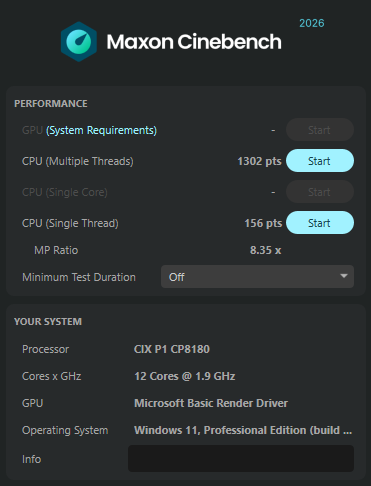Screen dimensions: 371x486
Task: Click the CPU (Single Thread) label
Action: tap(70, 223)
